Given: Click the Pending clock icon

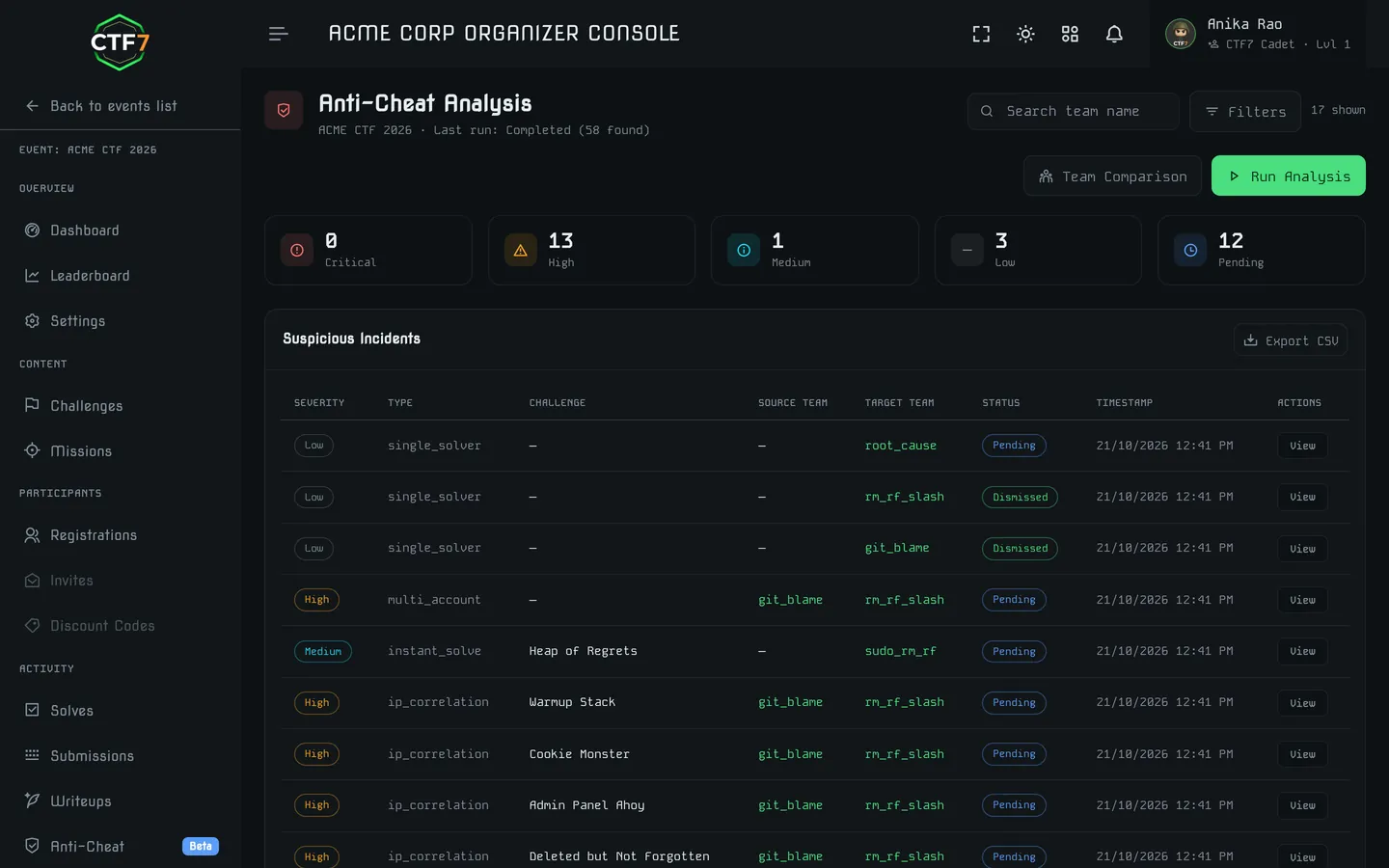Looking at the screenshot, I should [x=1190, y=251].
